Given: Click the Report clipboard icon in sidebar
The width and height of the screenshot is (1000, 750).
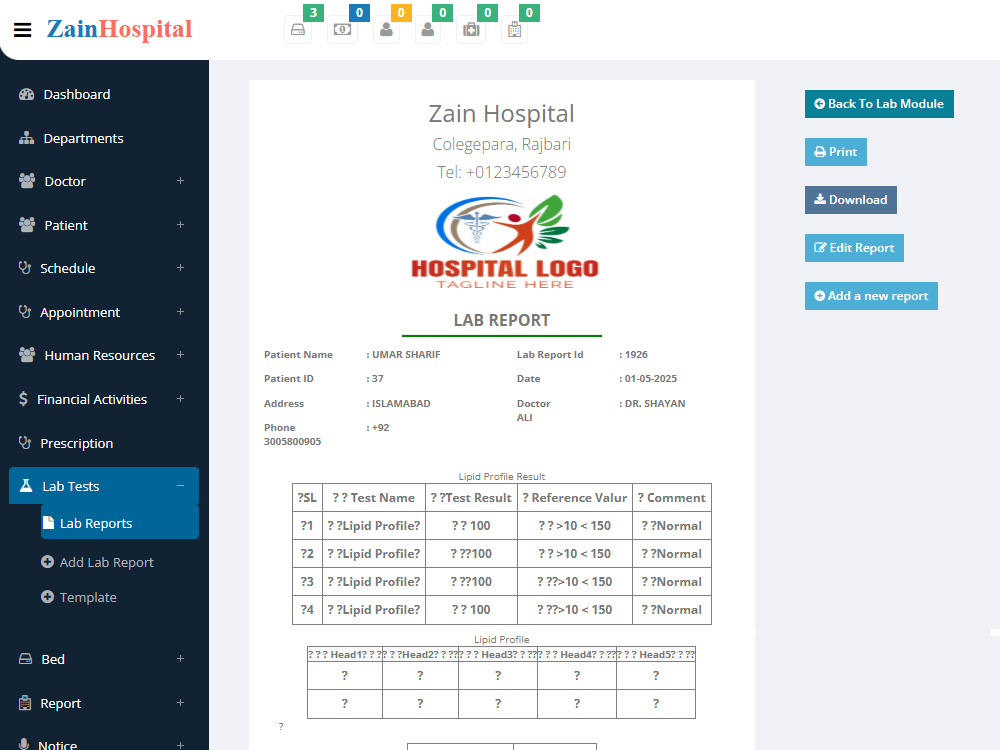Looking at the screenshot, I should tap(25, 703).
